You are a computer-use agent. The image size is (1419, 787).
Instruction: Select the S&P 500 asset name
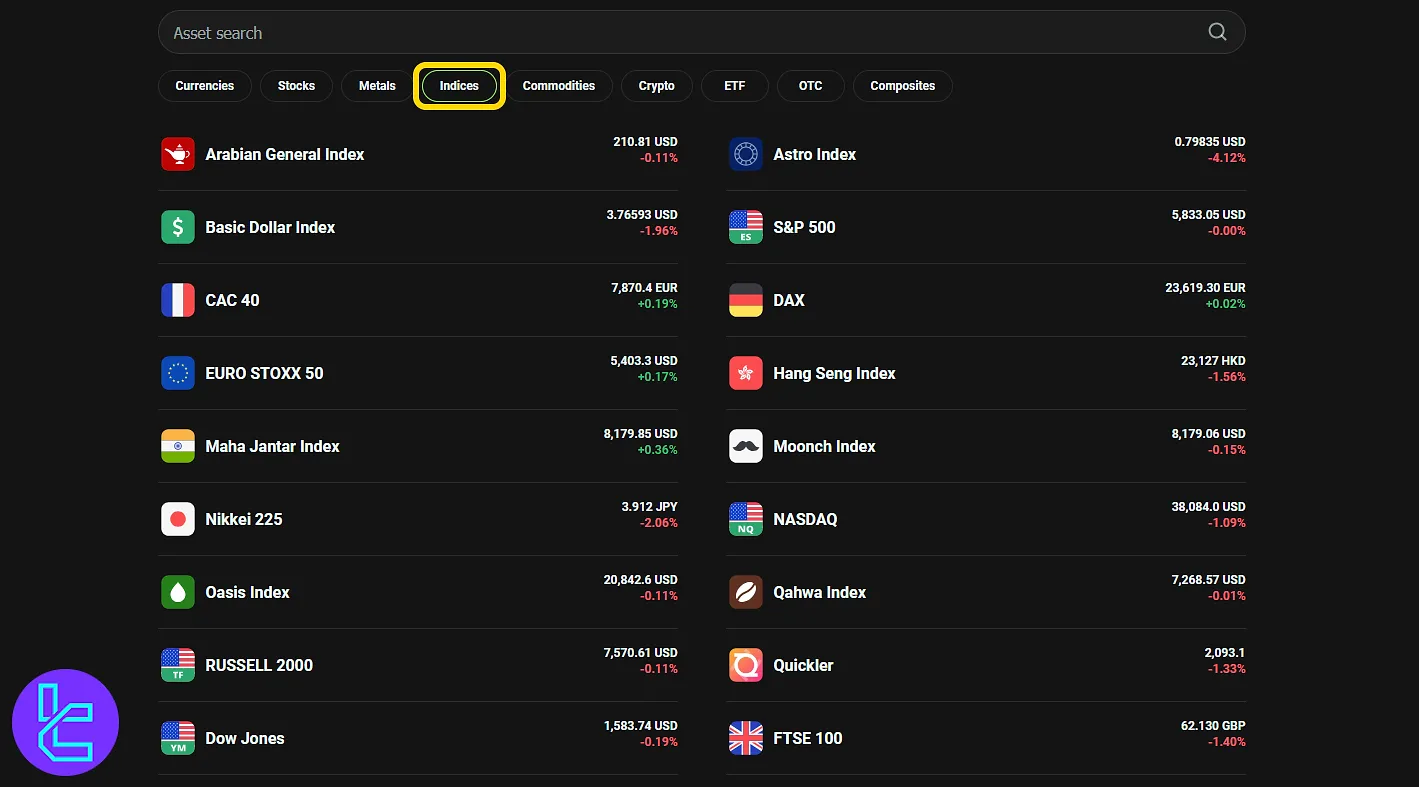tap(804, 227)
